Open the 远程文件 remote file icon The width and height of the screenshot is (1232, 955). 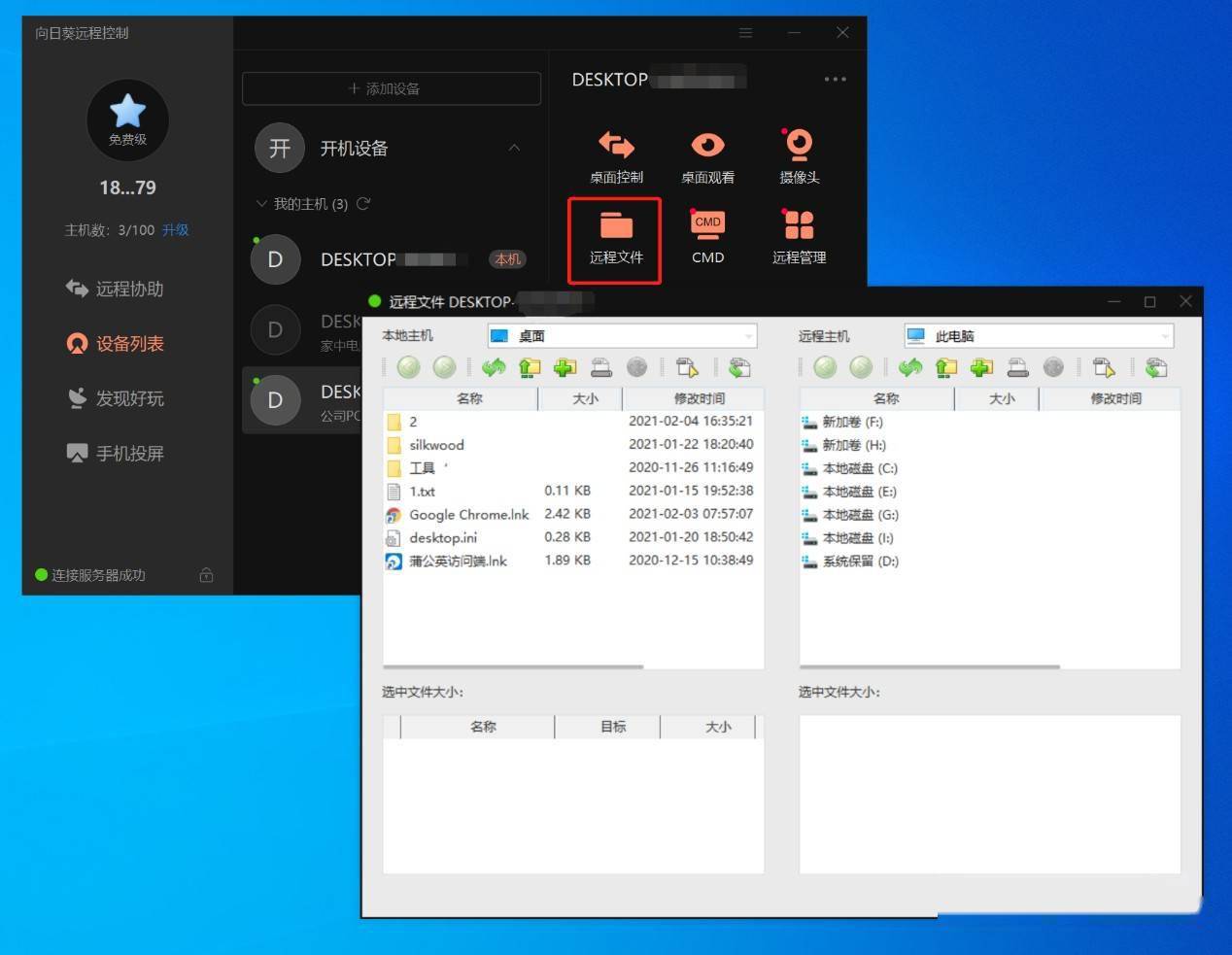615,239
